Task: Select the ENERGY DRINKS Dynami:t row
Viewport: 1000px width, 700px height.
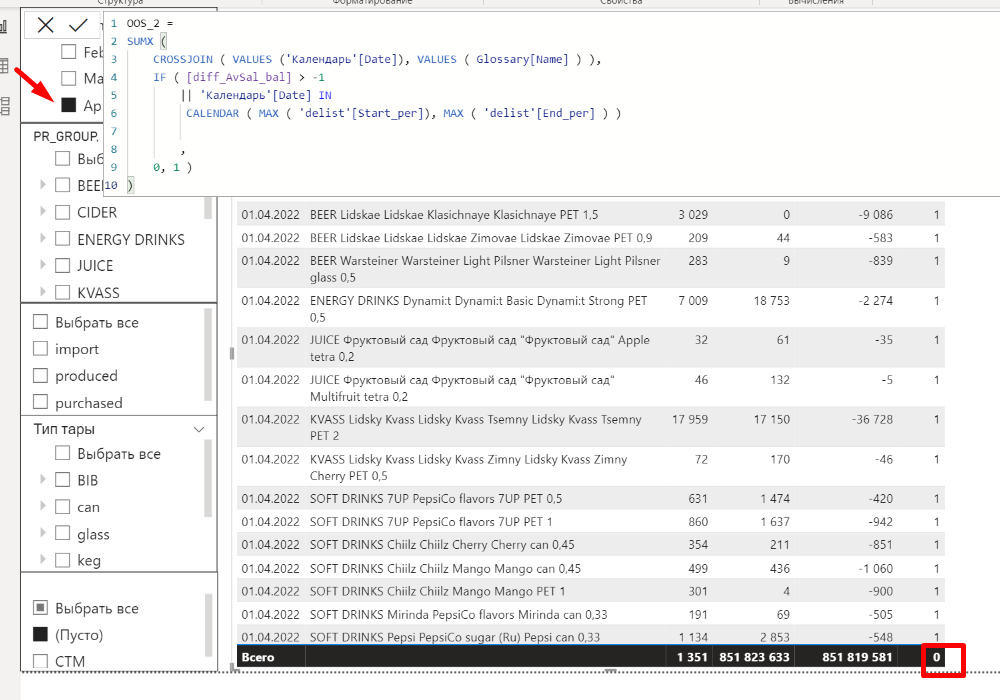Action: pos(591,309)
